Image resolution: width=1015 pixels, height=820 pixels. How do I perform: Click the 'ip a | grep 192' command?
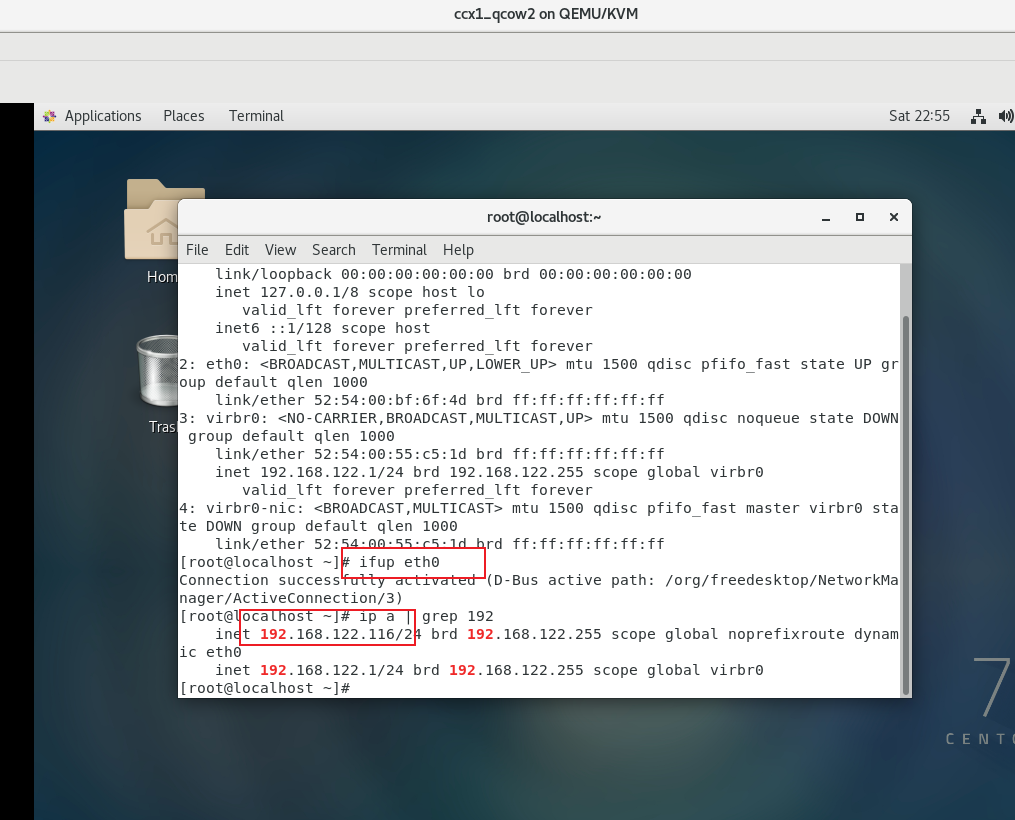coord(427,616)
